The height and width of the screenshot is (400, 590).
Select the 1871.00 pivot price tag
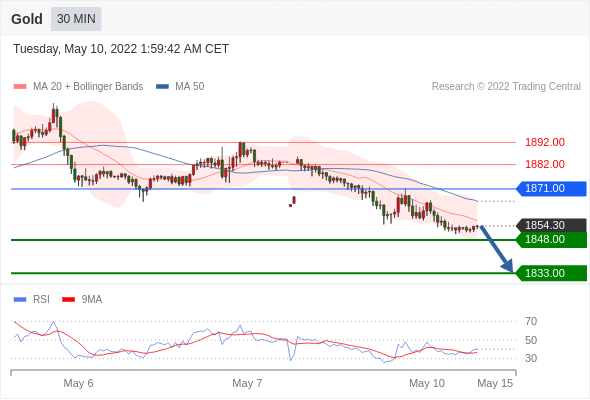coord(551,189)
